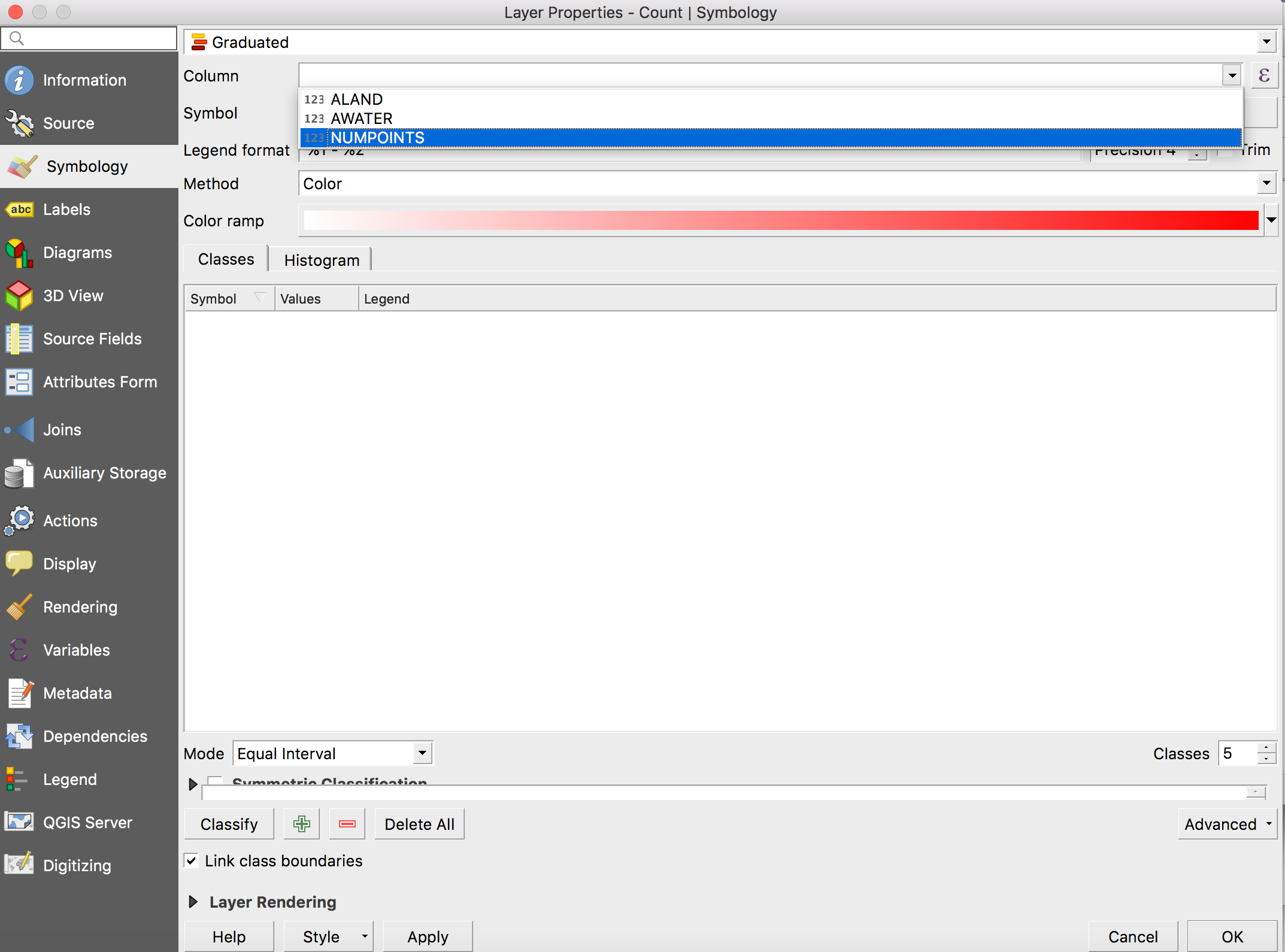The height and width of the screenshot is (952, 1285).
Task: Toggle the Trim checkbox
Action: click(x=1225, y=152)
